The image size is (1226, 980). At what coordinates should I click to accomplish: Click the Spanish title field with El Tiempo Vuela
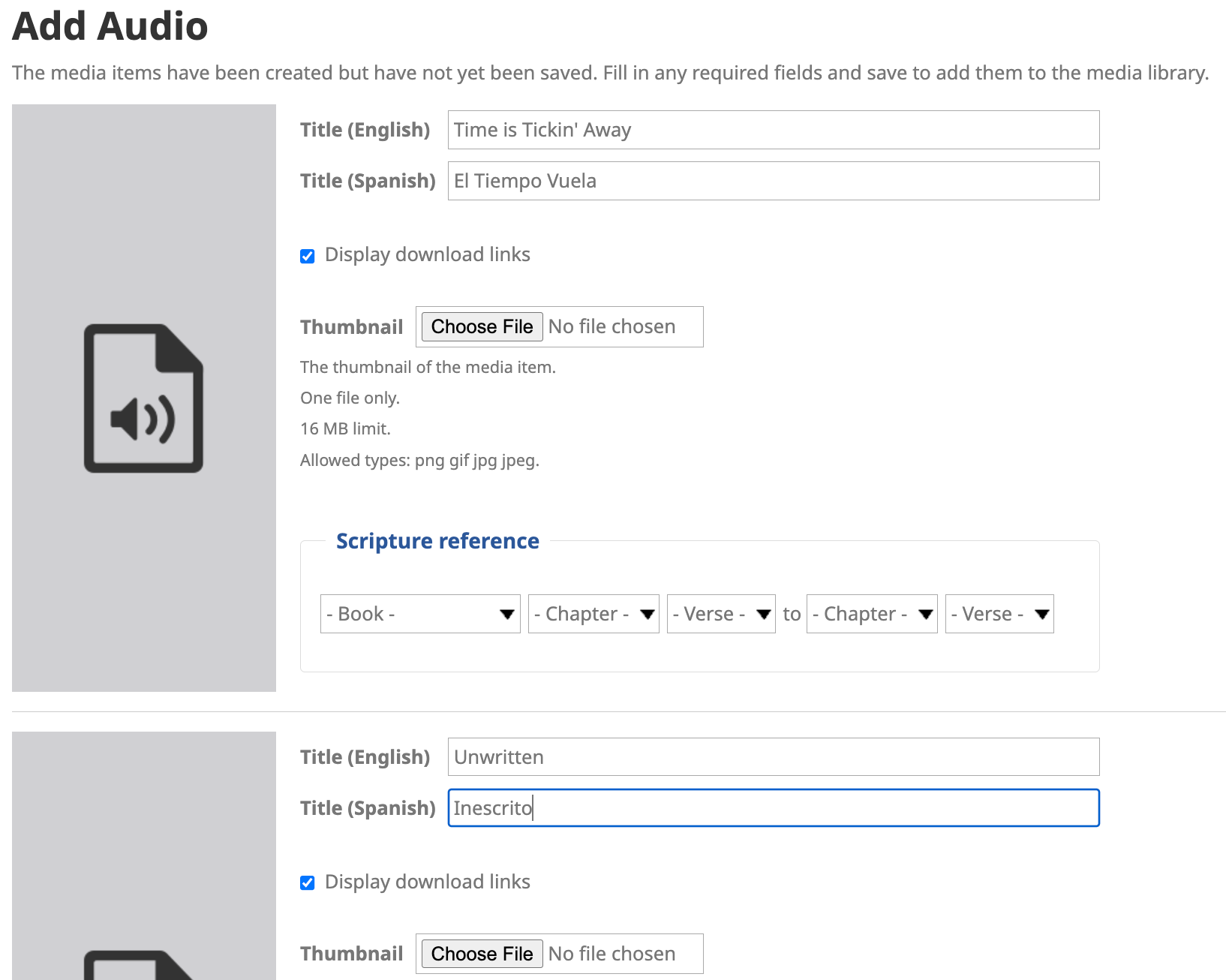point(773,181)
